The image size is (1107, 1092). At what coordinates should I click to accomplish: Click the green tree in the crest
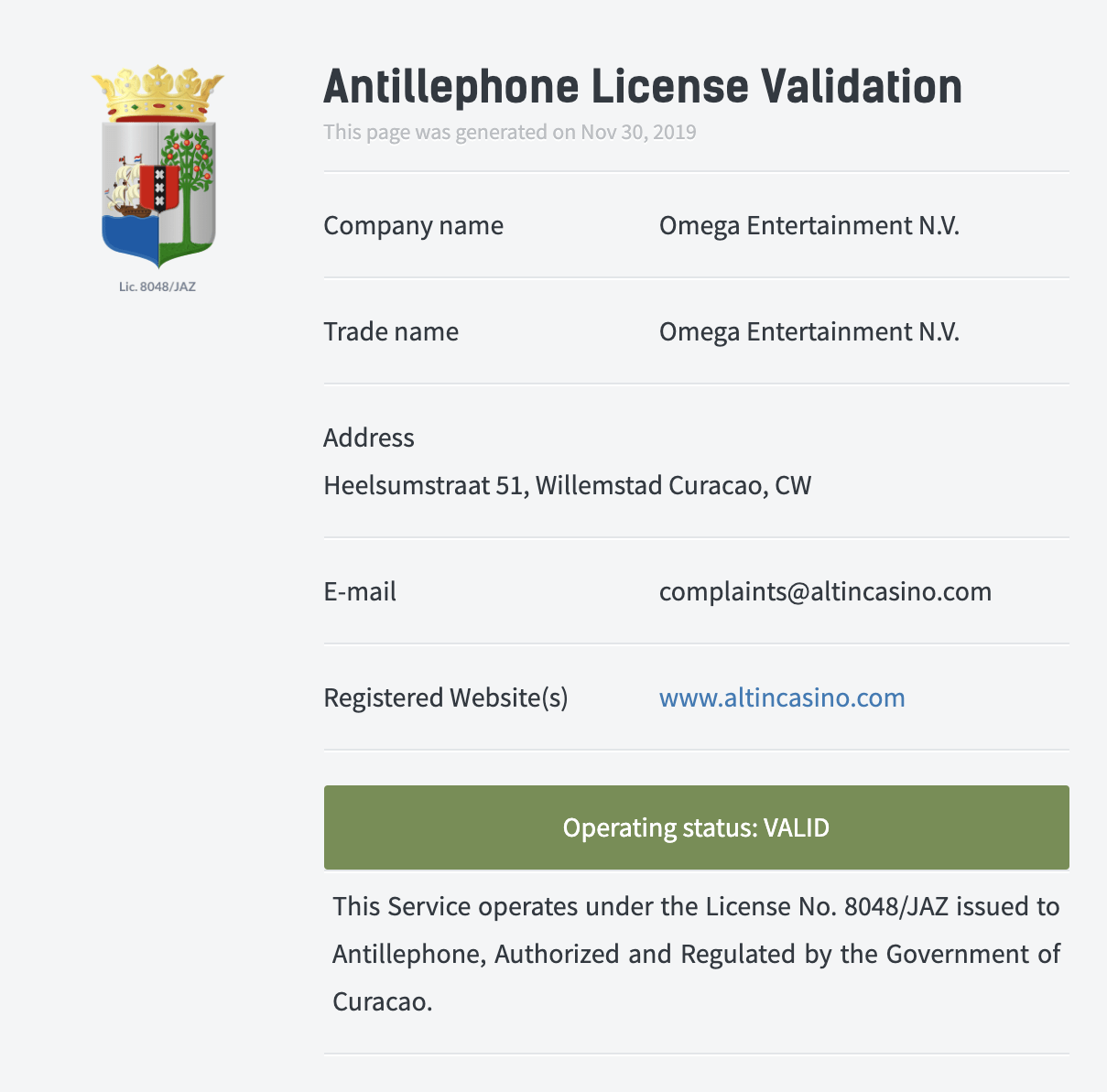pyautogui.click(x=188, y=183)
